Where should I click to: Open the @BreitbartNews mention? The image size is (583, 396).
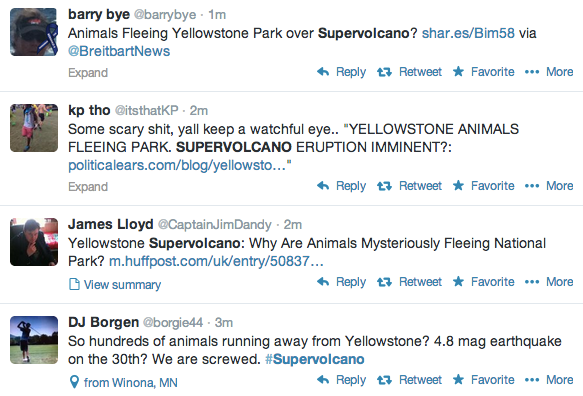119,51
